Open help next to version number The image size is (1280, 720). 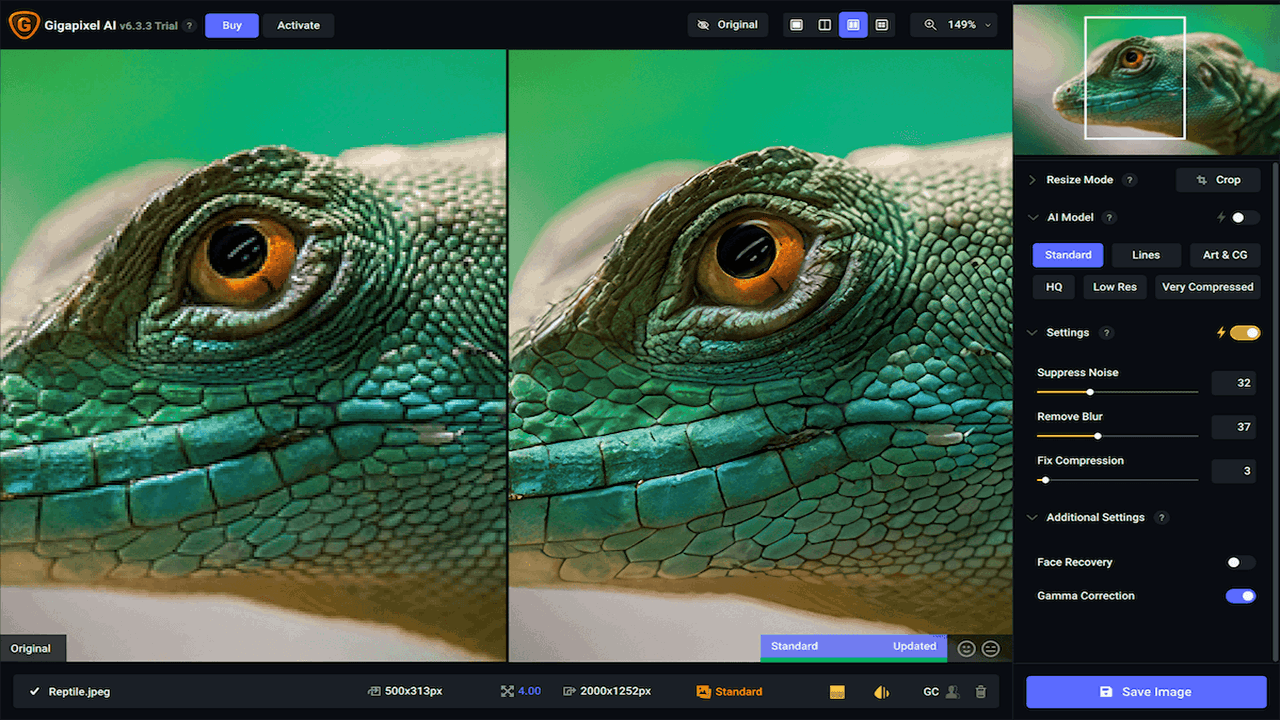point(190,26)
